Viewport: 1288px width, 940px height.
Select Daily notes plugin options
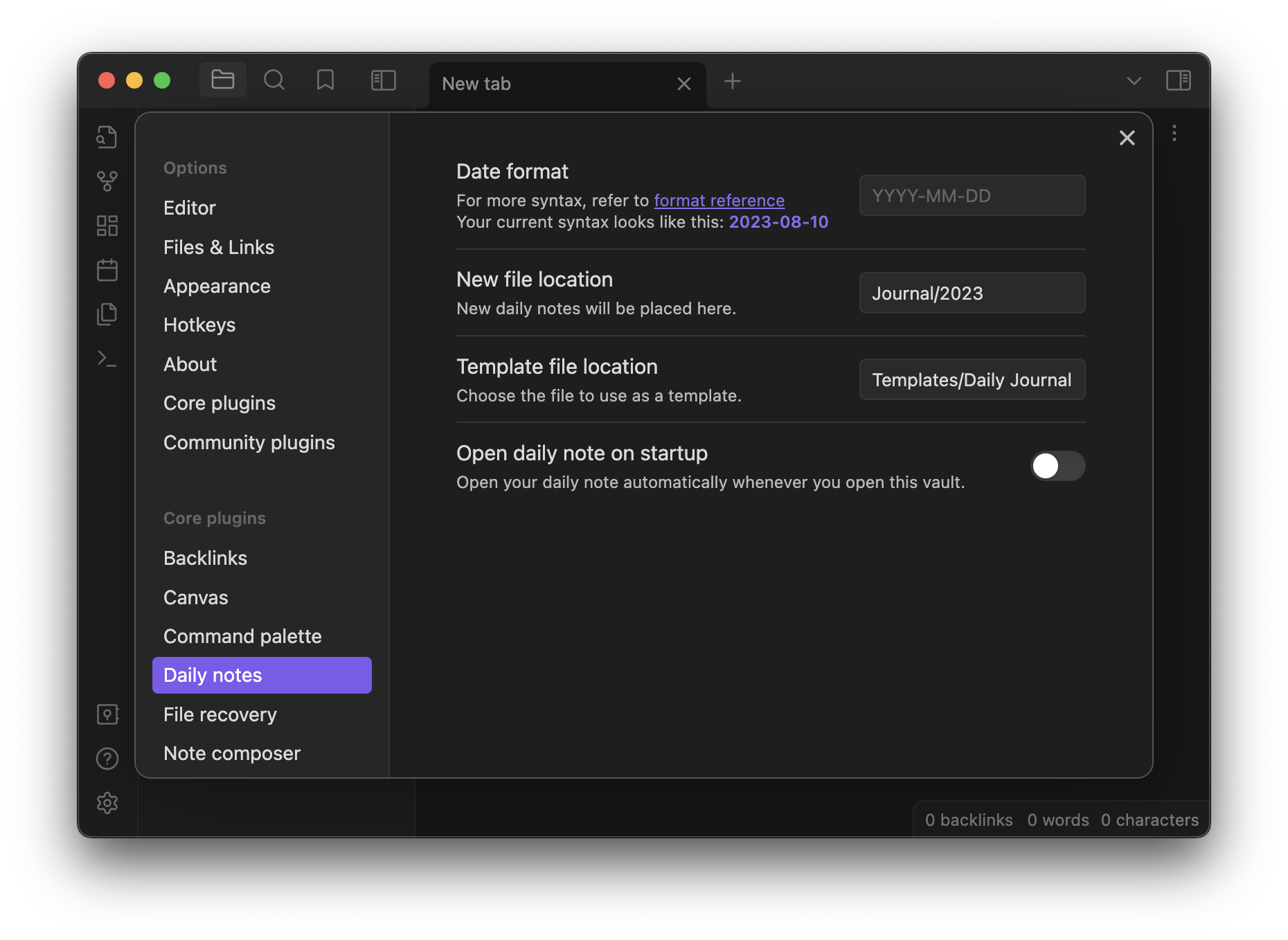pyautogui.click(x=262, y=675)
